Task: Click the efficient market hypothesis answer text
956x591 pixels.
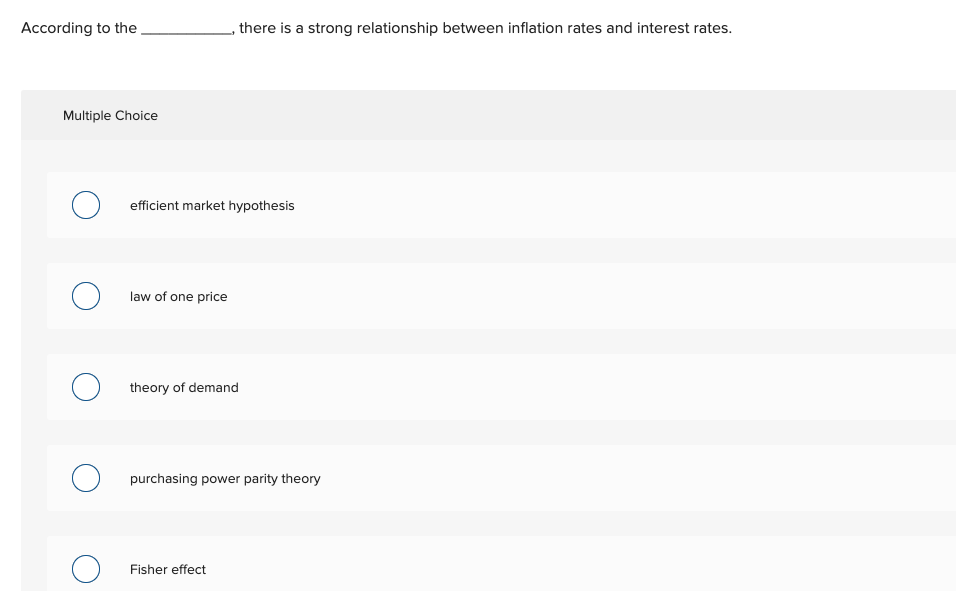Action: [x=212, y=205]
